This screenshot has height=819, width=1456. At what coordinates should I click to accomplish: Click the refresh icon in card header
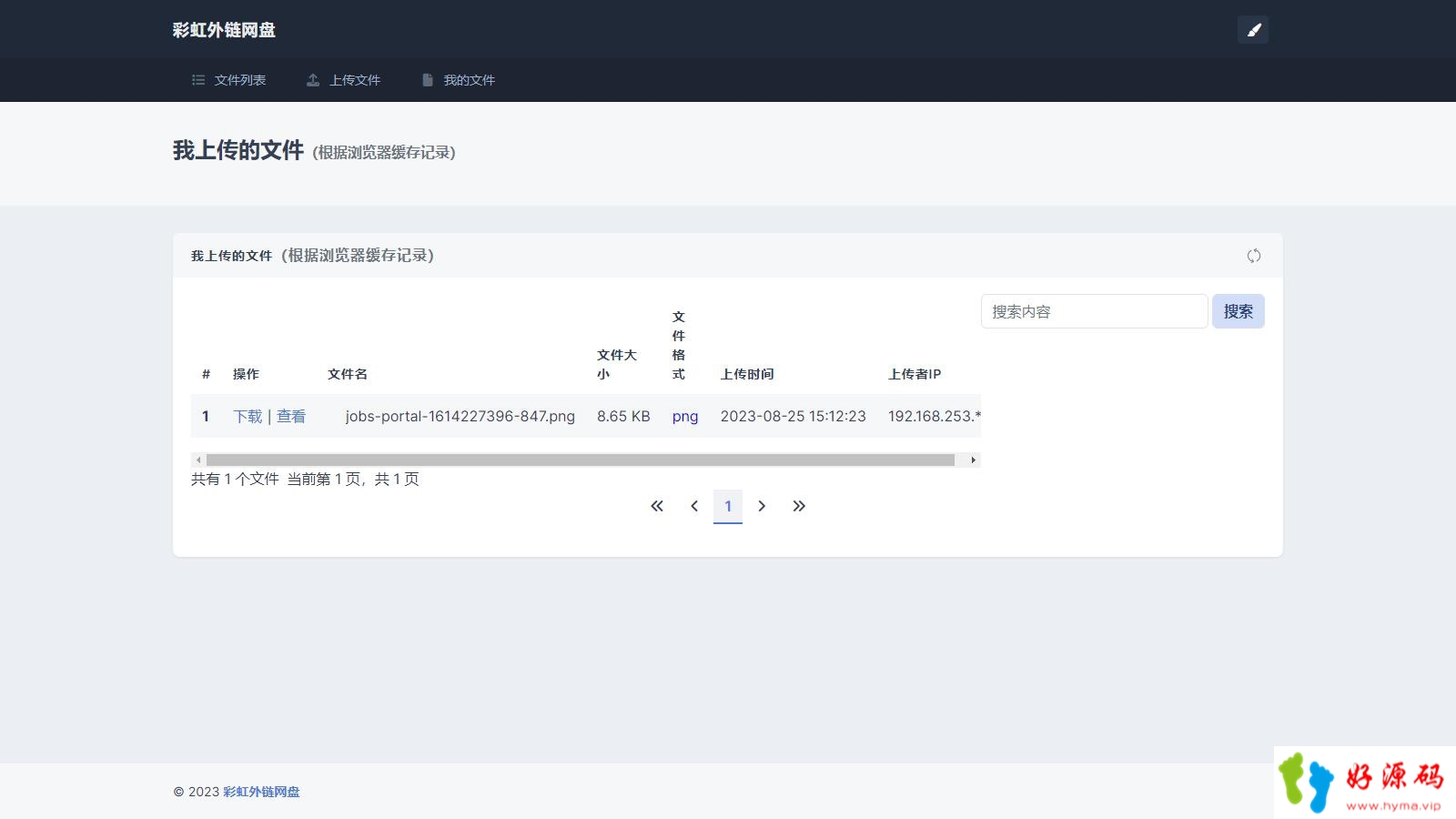pos(1254,256)
